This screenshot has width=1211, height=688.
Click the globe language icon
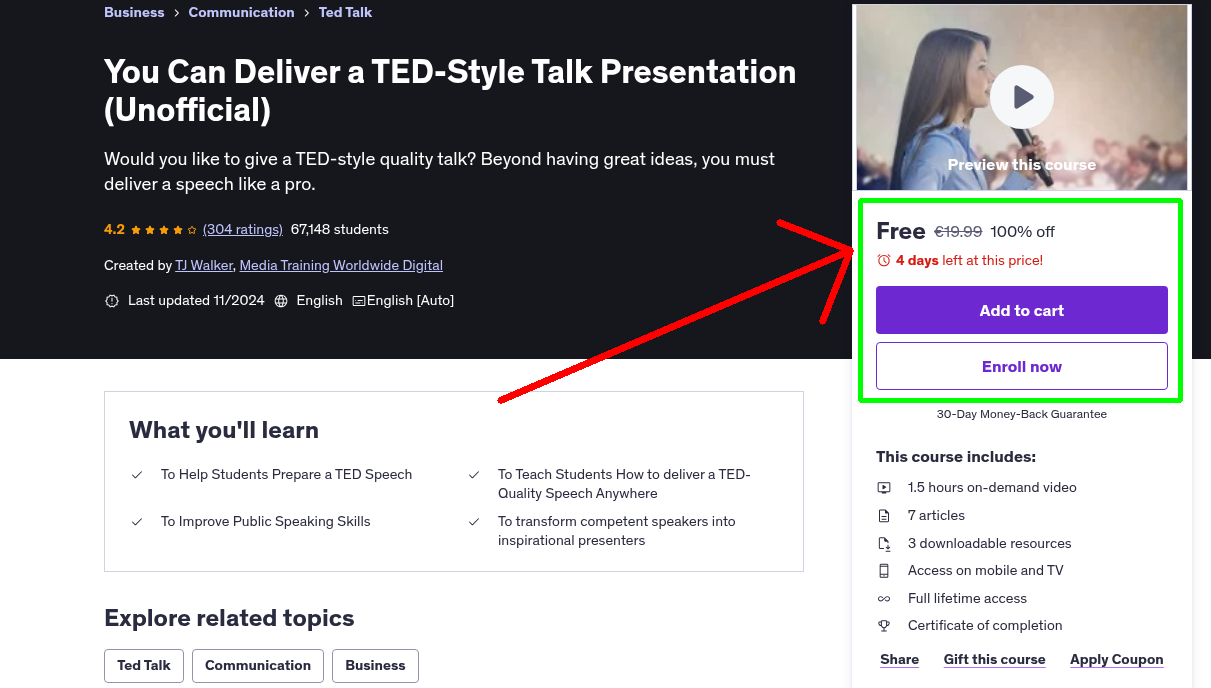click(x=281, y=301)
